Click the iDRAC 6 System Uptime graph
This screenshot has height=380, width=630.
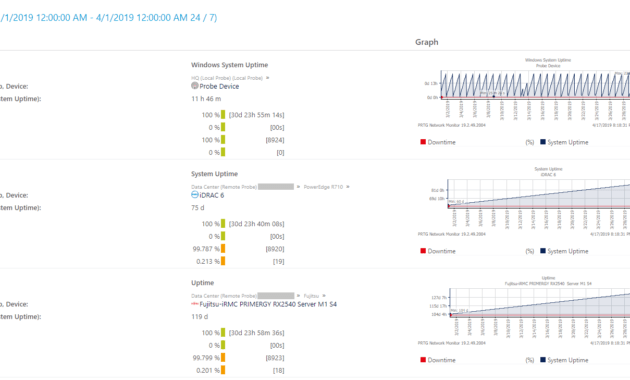(x=524, y=202)
